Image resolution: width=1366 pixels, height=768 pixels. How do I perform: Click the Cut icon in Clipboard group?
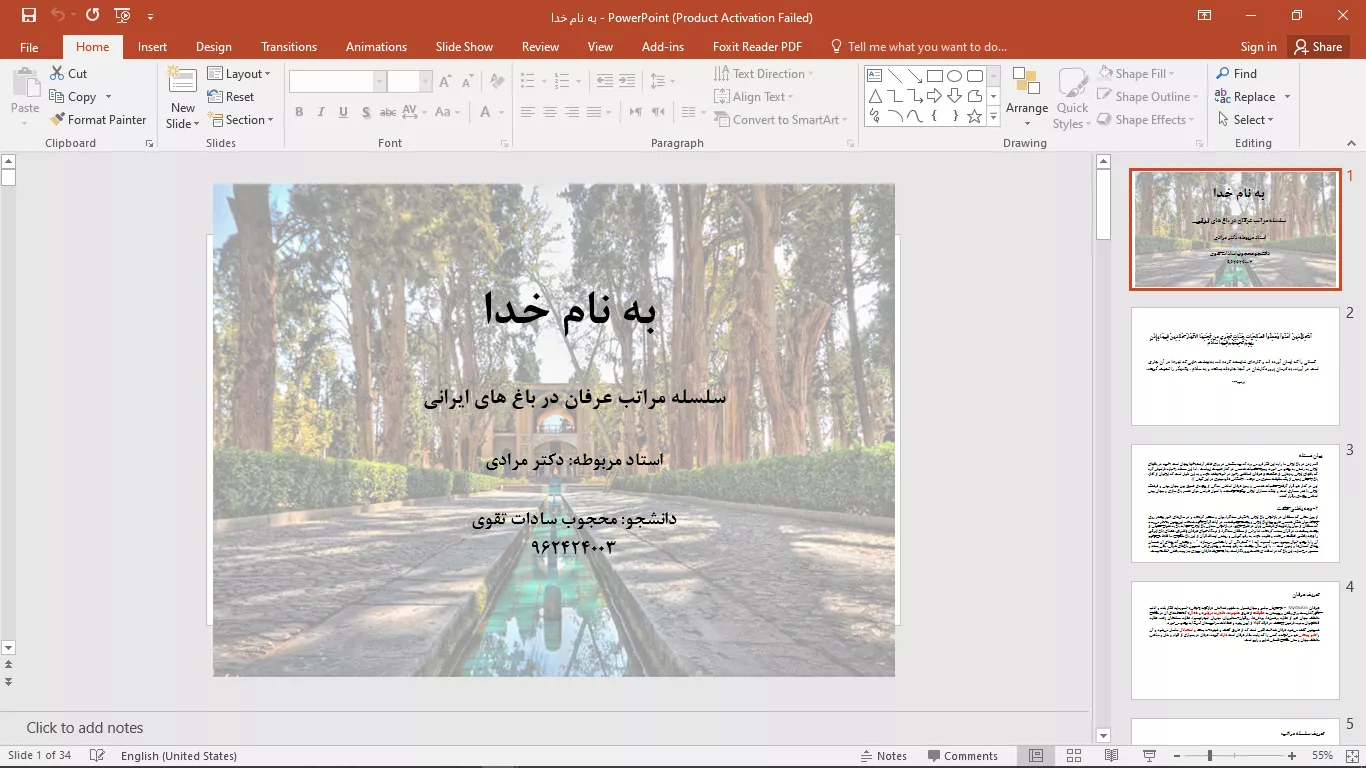click(57, 74)
